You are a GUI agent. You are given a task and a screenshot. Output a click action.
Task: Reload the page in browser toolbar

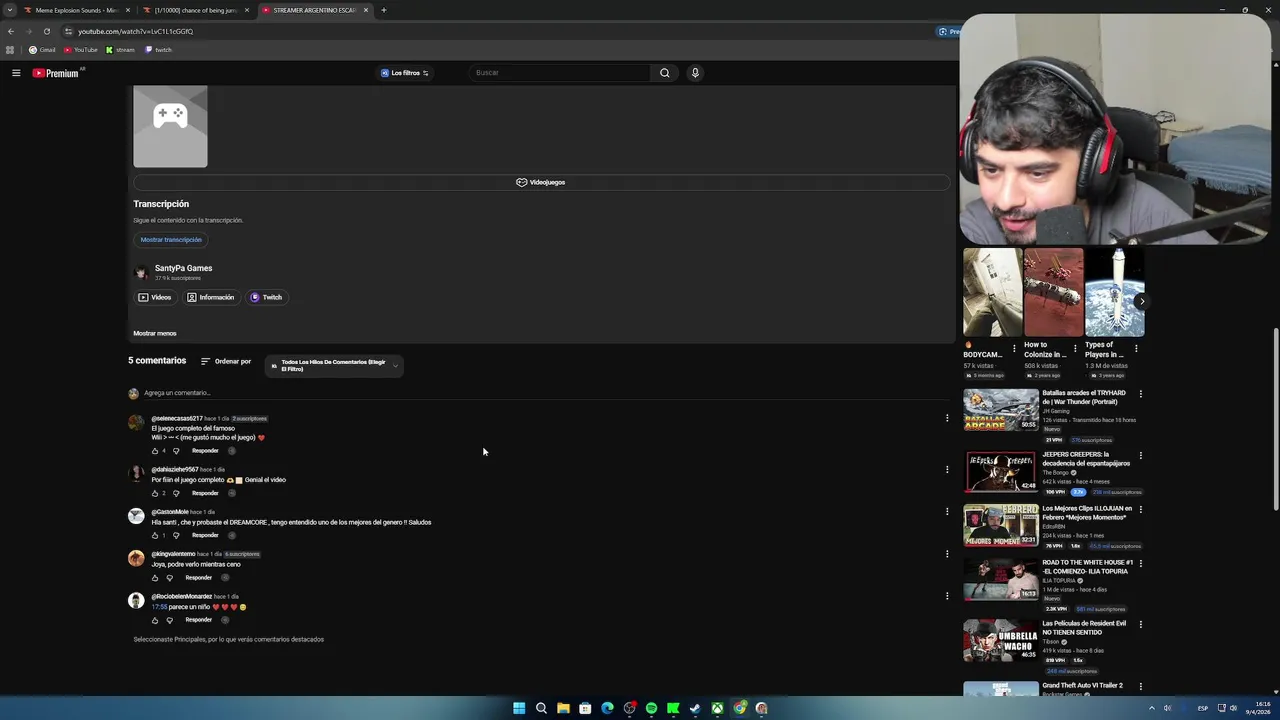(x=46, y=31)
